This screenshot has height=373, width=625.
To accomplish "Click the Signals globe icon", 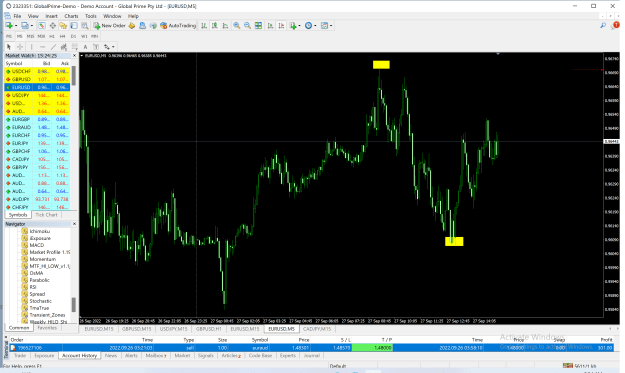I will 153,26.
